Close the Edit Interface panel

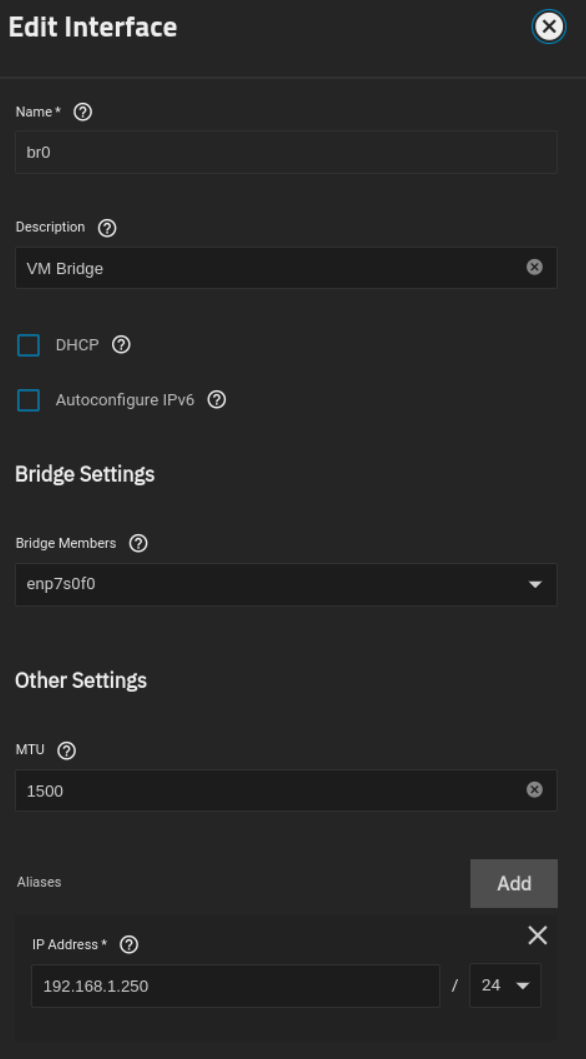click(549, 27)
